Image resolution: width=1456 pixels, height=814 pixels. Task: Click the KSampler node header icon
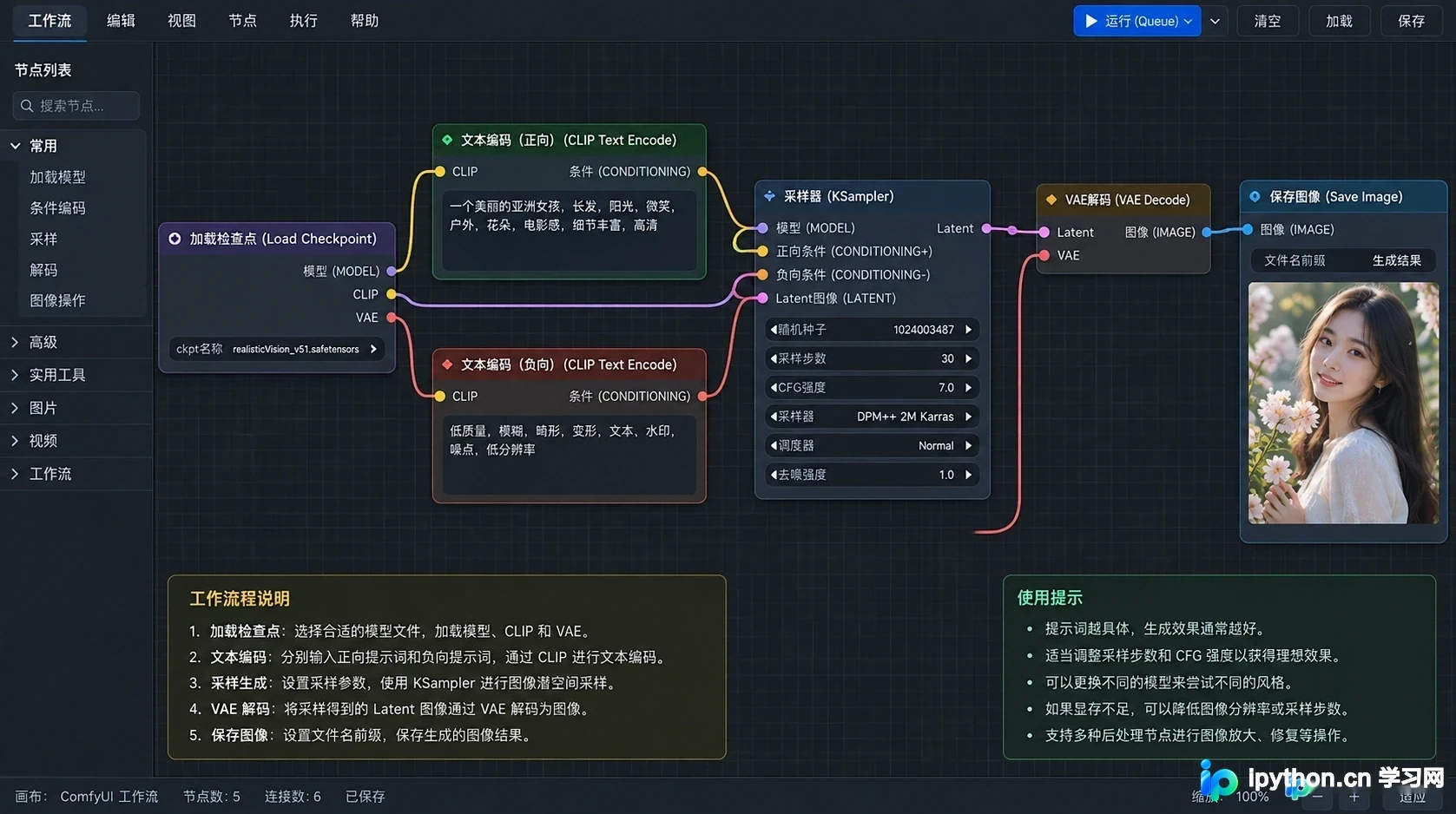point(769,196)
